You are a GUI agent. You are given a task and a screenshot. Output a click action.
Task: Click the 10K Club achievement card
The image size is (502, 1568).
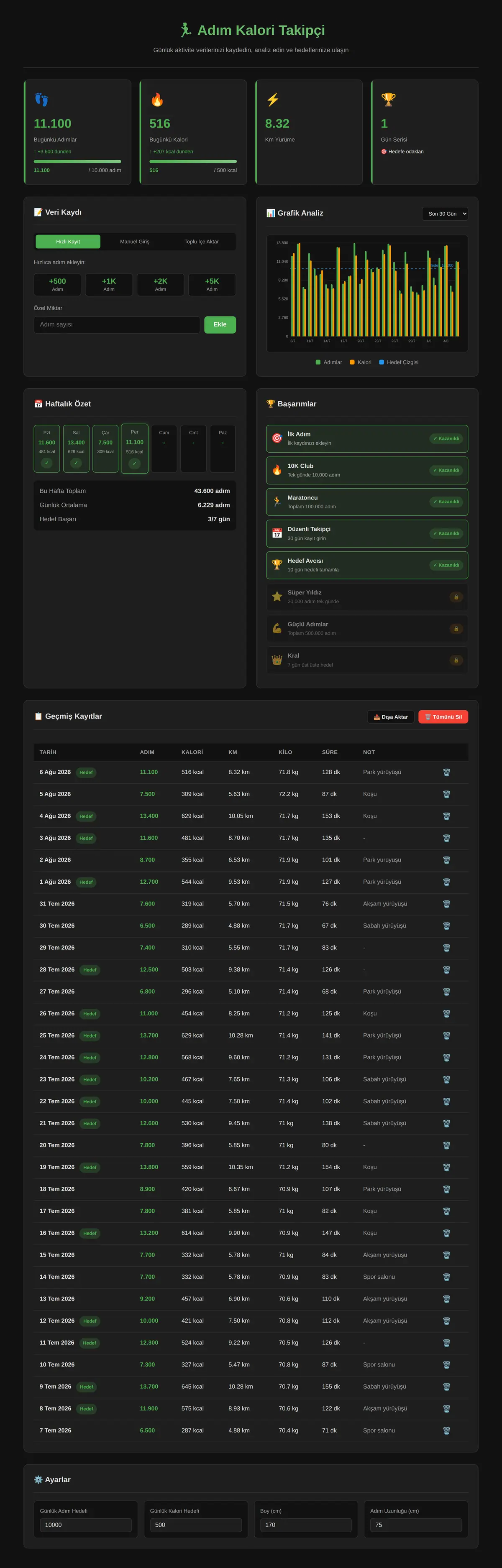pyautogui.click(x=367, y=471)
